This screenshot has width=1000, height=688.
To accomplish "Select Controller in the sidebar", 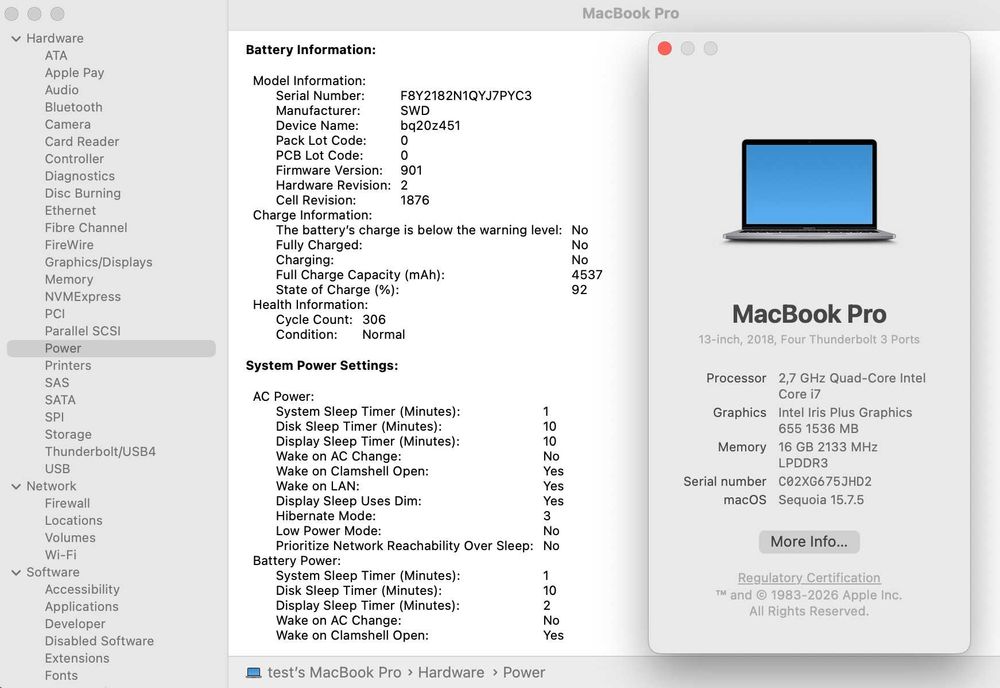I will click(74, 159).
